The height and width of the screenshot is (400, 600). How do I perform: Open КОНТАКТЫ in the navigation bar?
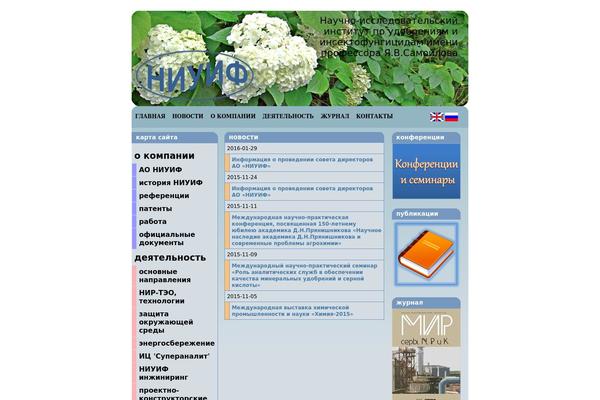[374, 116]
